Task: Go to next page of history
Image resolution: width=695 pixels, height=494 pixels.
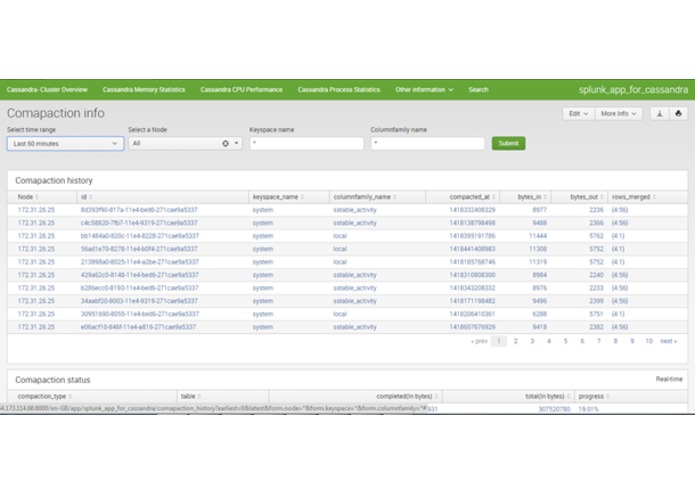Action: coord(668,341)
